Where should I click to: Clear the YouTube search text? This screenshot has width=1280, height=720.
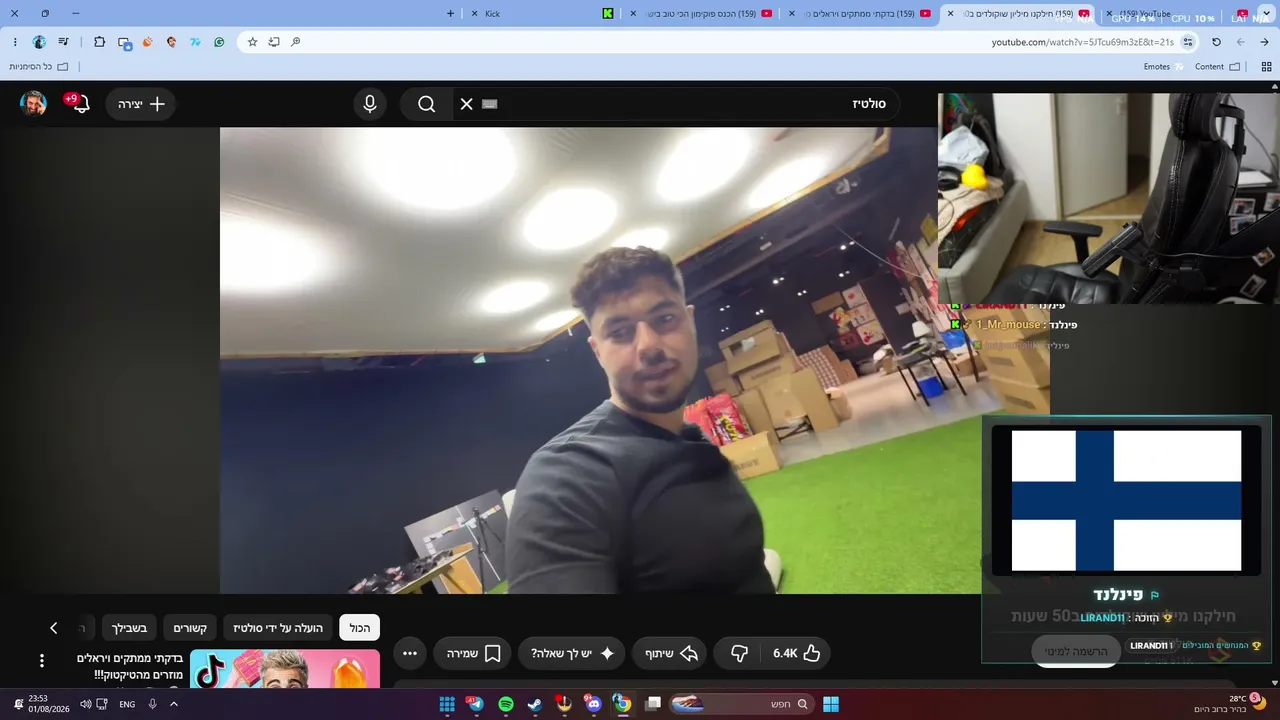point(466,104)
